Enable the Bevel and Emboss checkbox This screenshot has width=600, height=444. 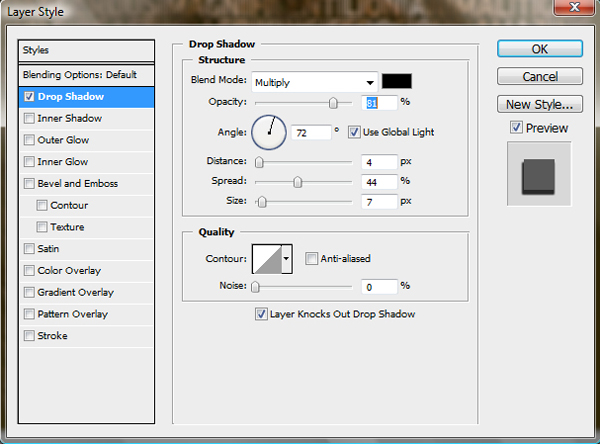click(x=29, y=184)
